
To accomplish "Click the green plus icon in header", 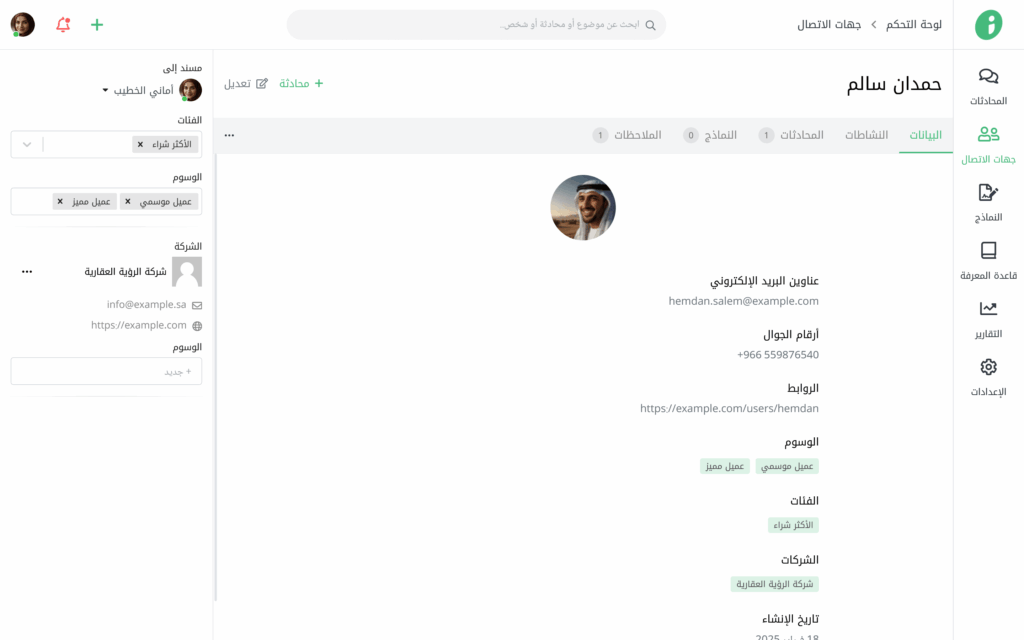I will click(97, 25).
